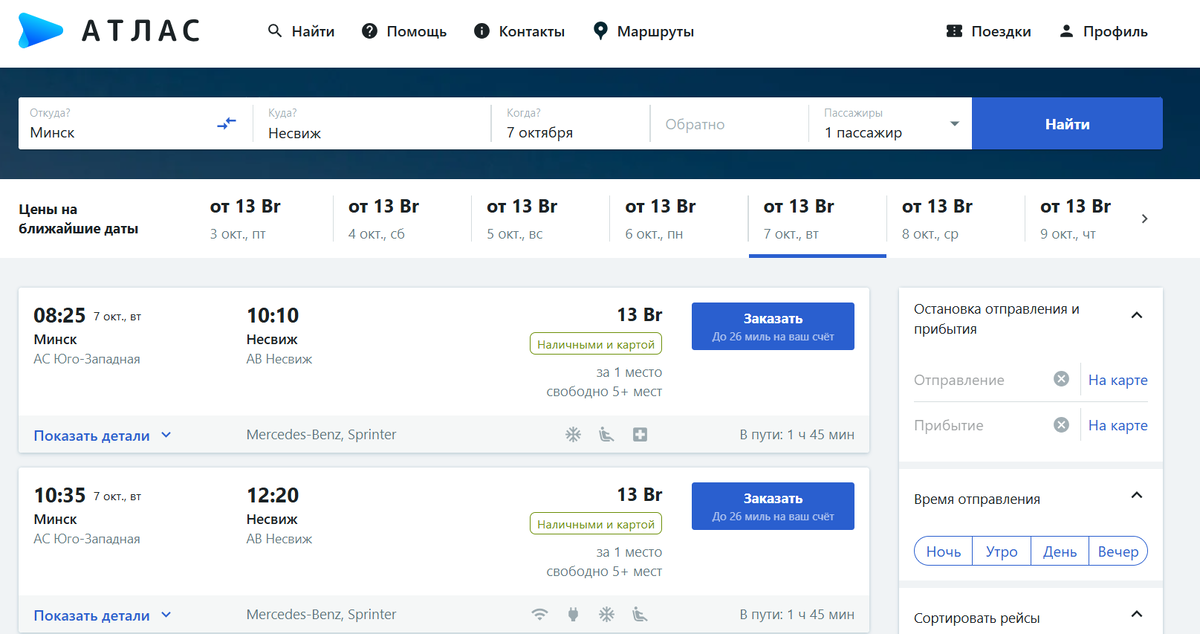Collapse the Время отправления section
Screen dimensions: 1200x634
tap(1136, 495)
